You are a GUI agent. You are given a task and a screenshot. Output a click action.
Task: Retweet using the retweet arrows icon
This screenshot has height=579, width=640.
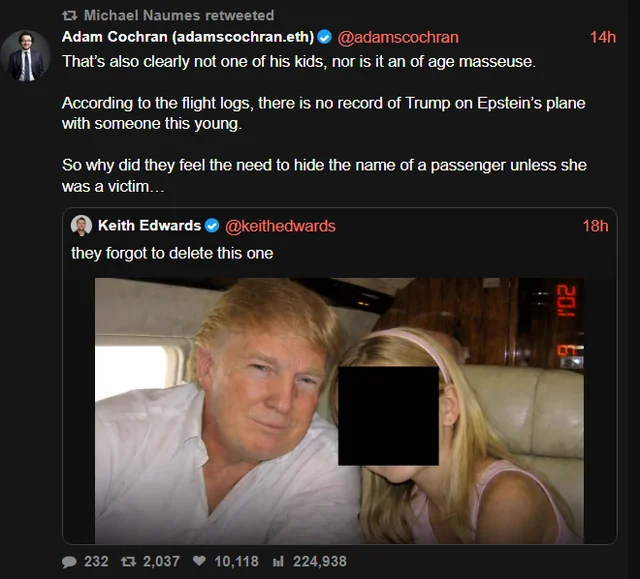tap(128, 562)
